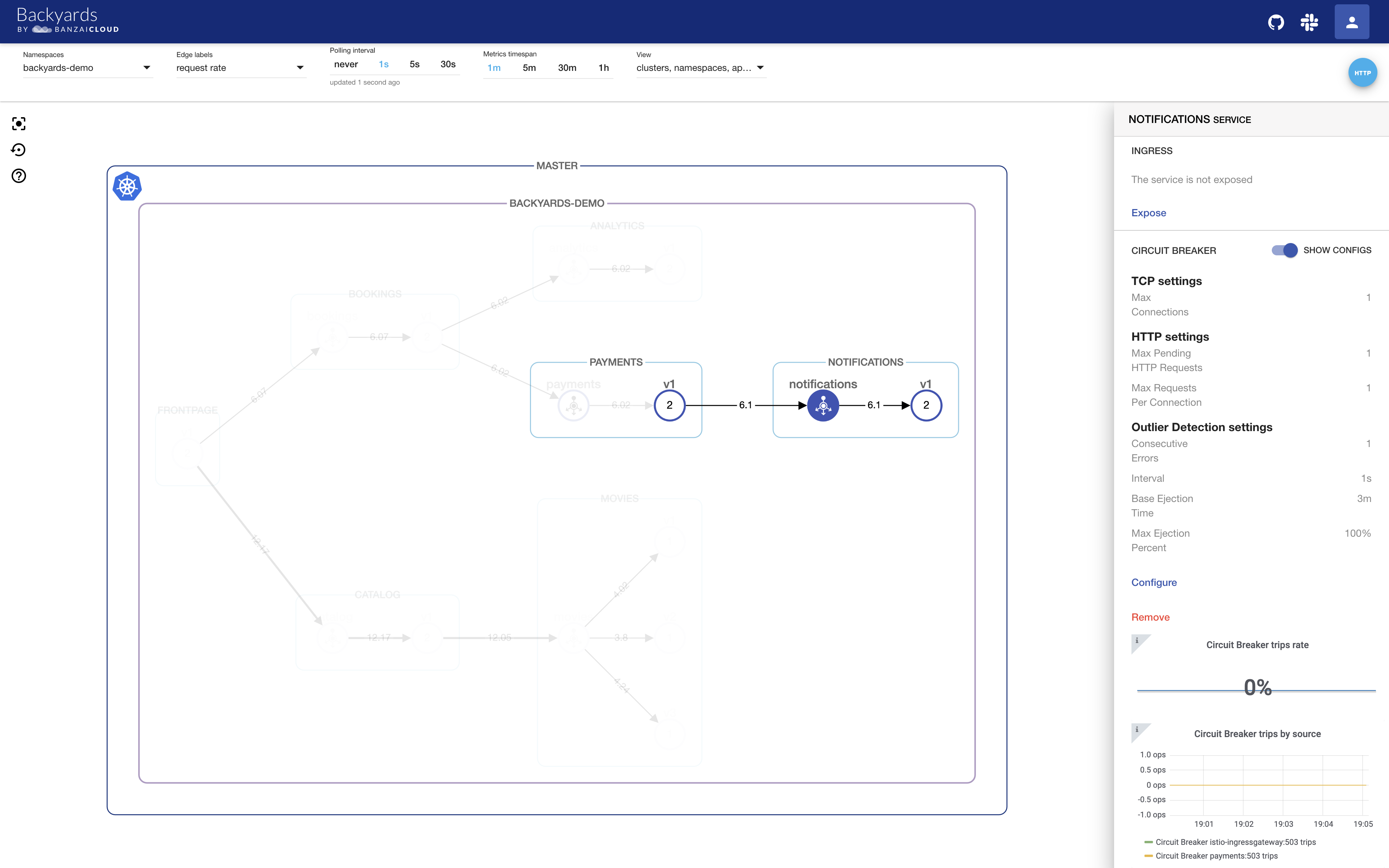Open the Namespaces dropdown
Viewport: 1389px width, 868px height.
[87, 68]
